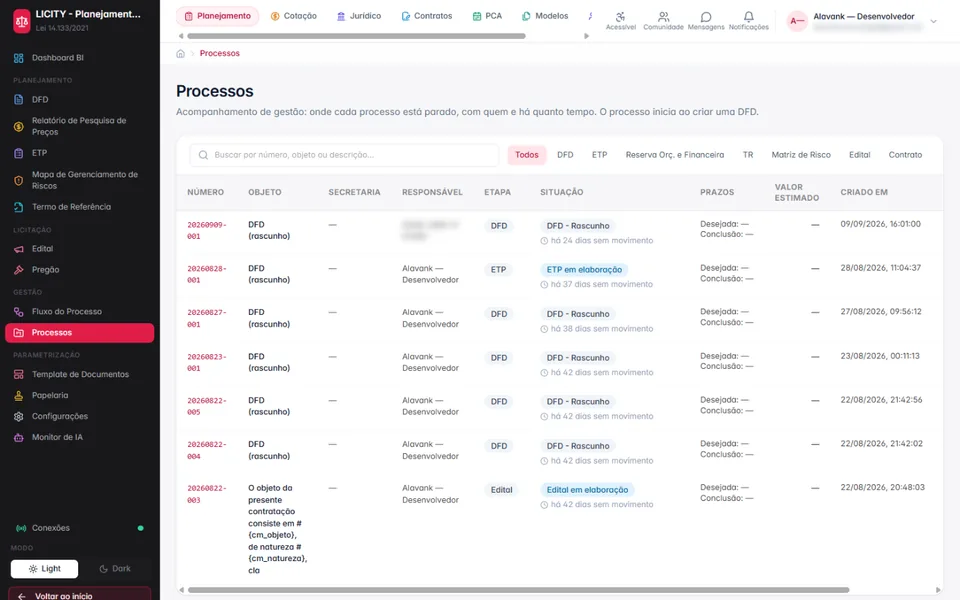This screenshot has width=960, height=600.
Task: Open the Cotação top tab
Action: [x=294, y=16]
